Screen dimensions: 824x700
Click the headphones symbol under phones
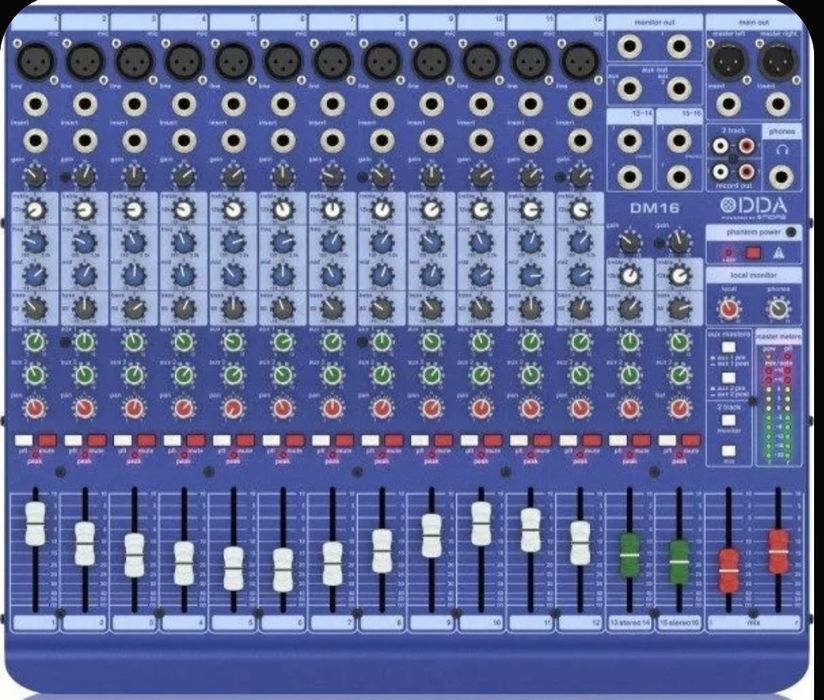click(782, 150)
